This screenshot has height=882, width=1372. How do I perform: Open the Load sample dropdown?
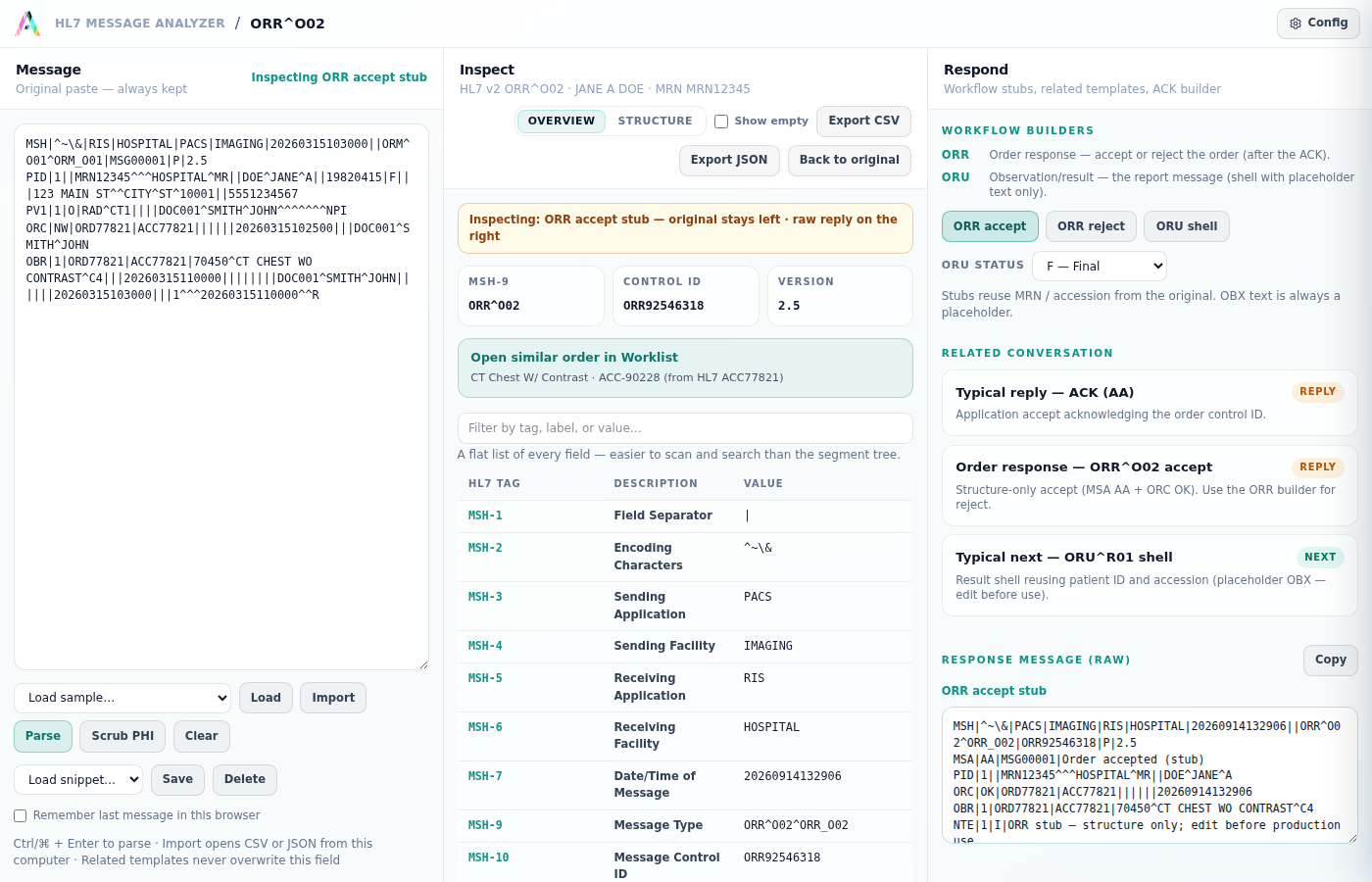[x=122, y=698]
